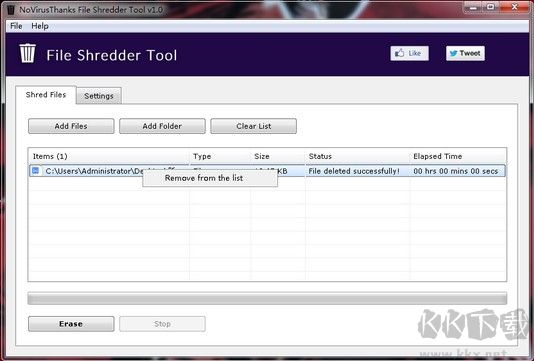Minimize the File Shredder Tool window

(x=473, y=7)
